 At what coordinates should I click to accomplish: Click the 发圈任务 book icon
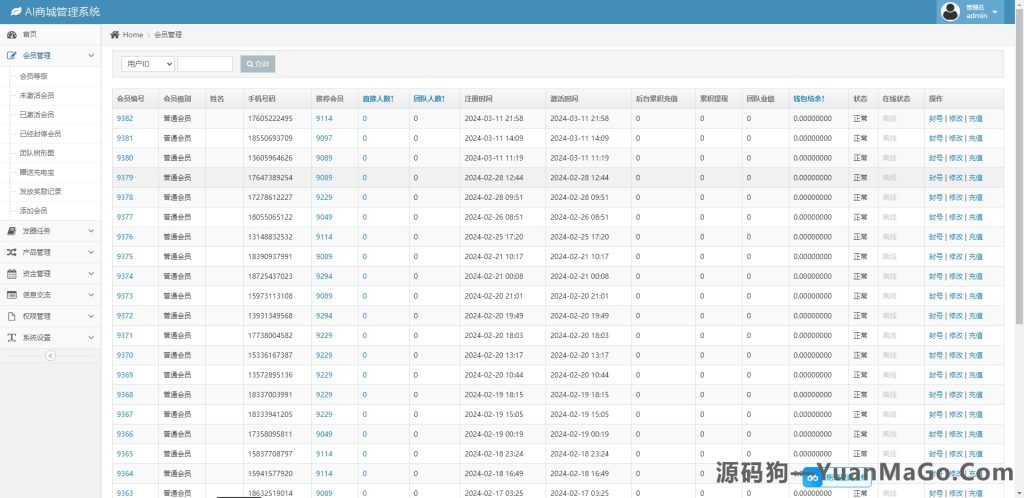11,231
